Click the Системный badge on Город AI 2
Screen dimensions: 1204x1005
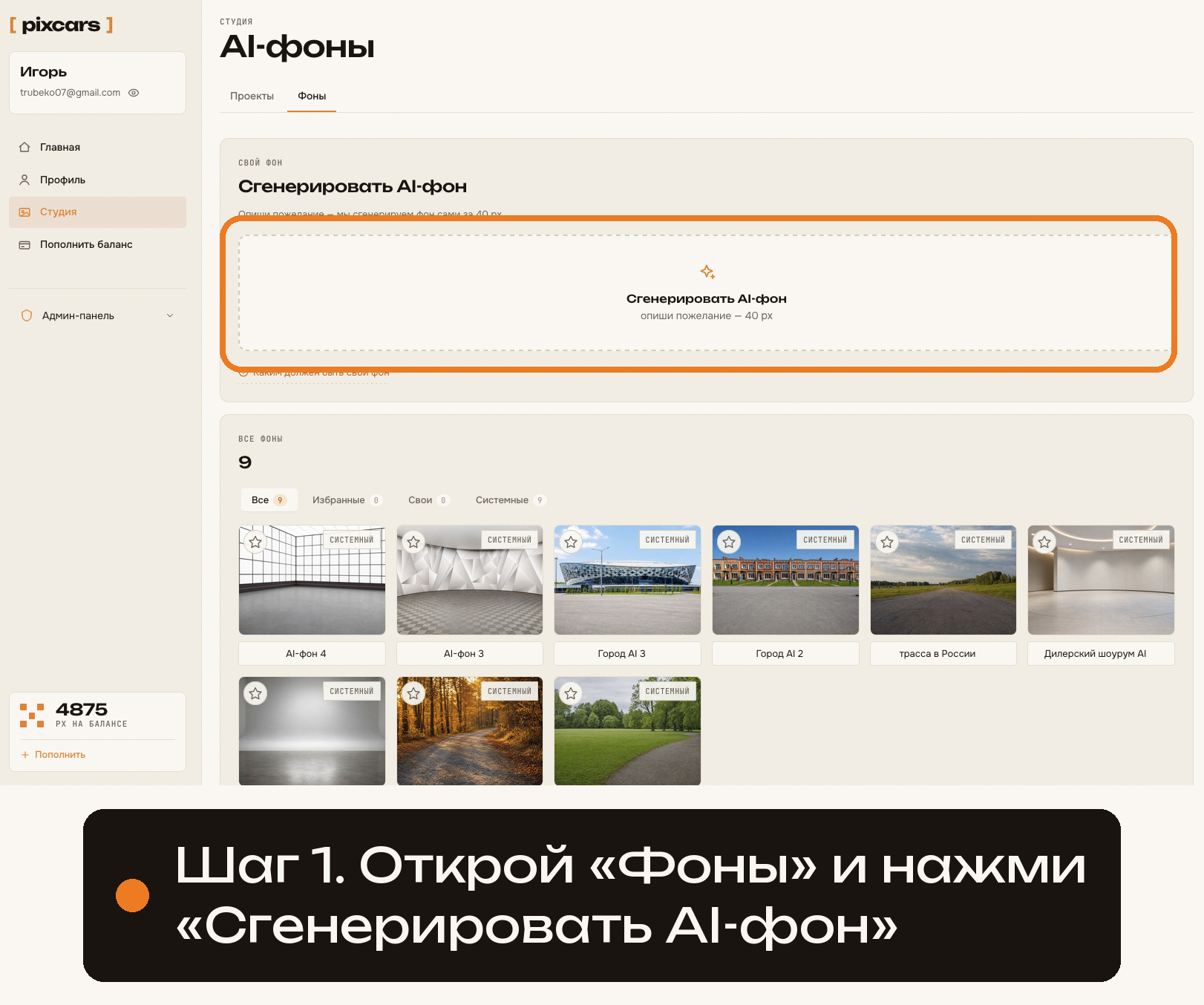825,540
